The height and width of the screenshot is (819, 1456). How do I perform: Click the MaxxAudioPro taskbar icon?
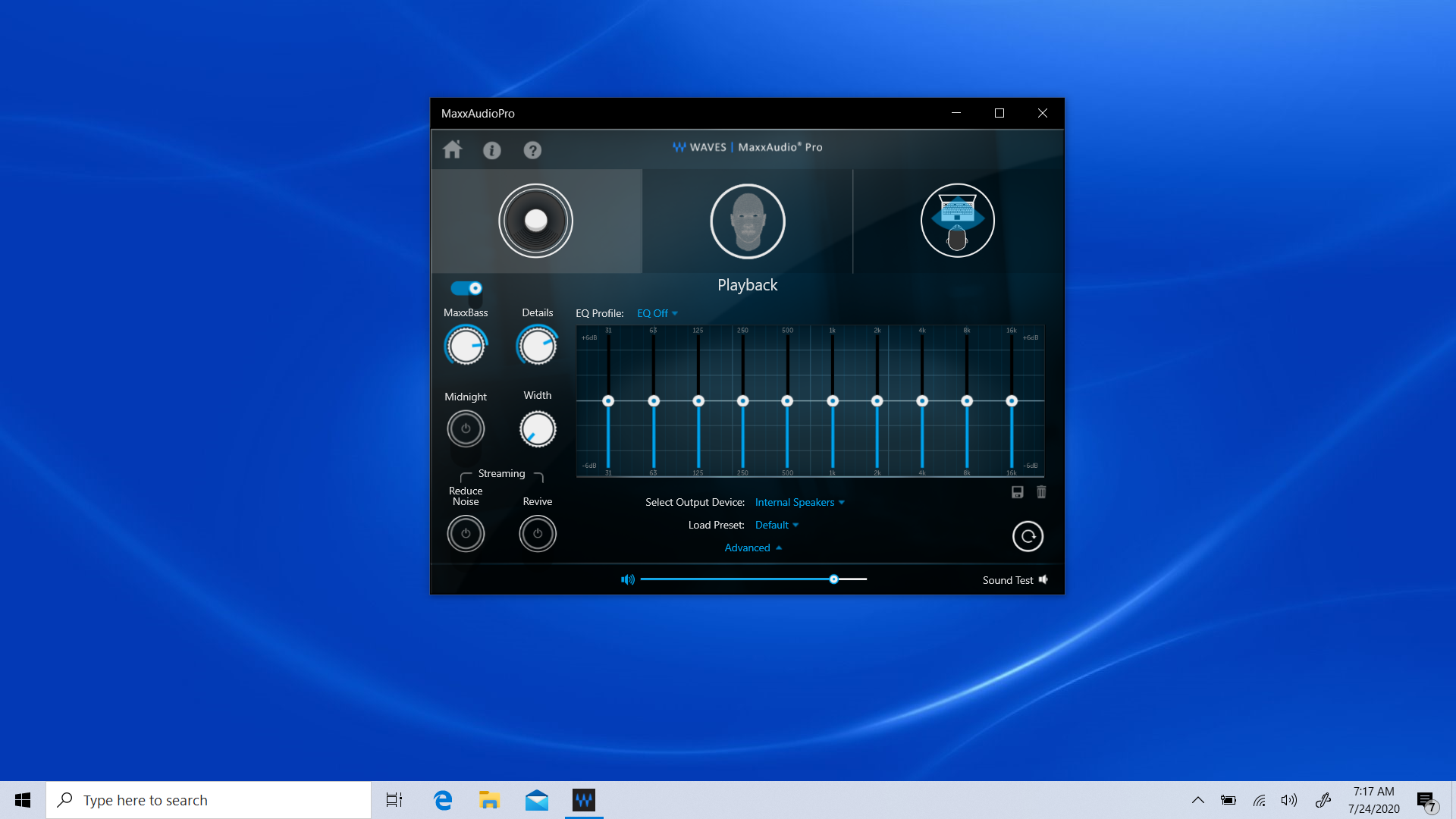click(x=584, y=800)
